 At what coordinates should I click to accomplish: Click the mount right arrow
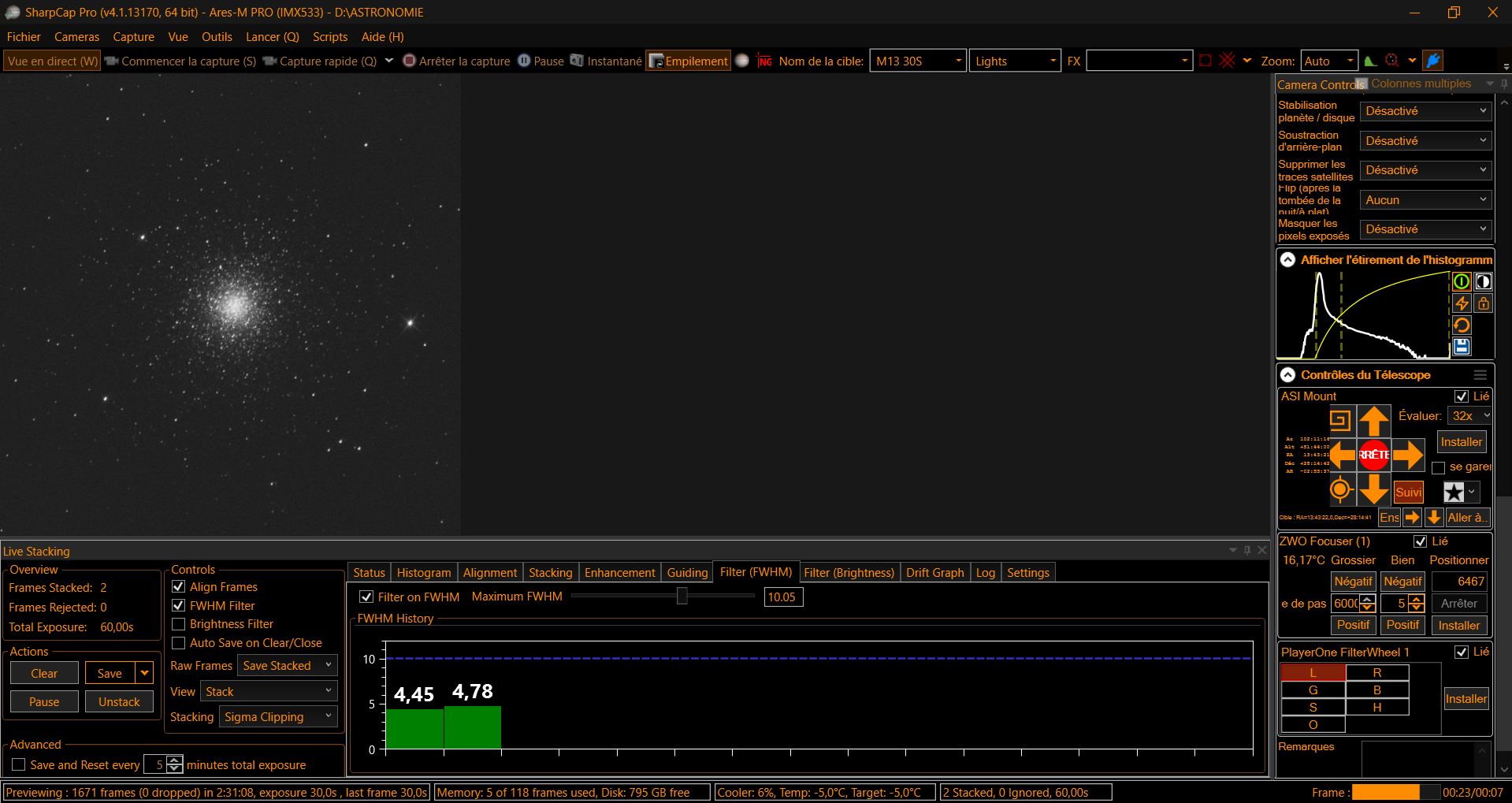[1408, 455]
